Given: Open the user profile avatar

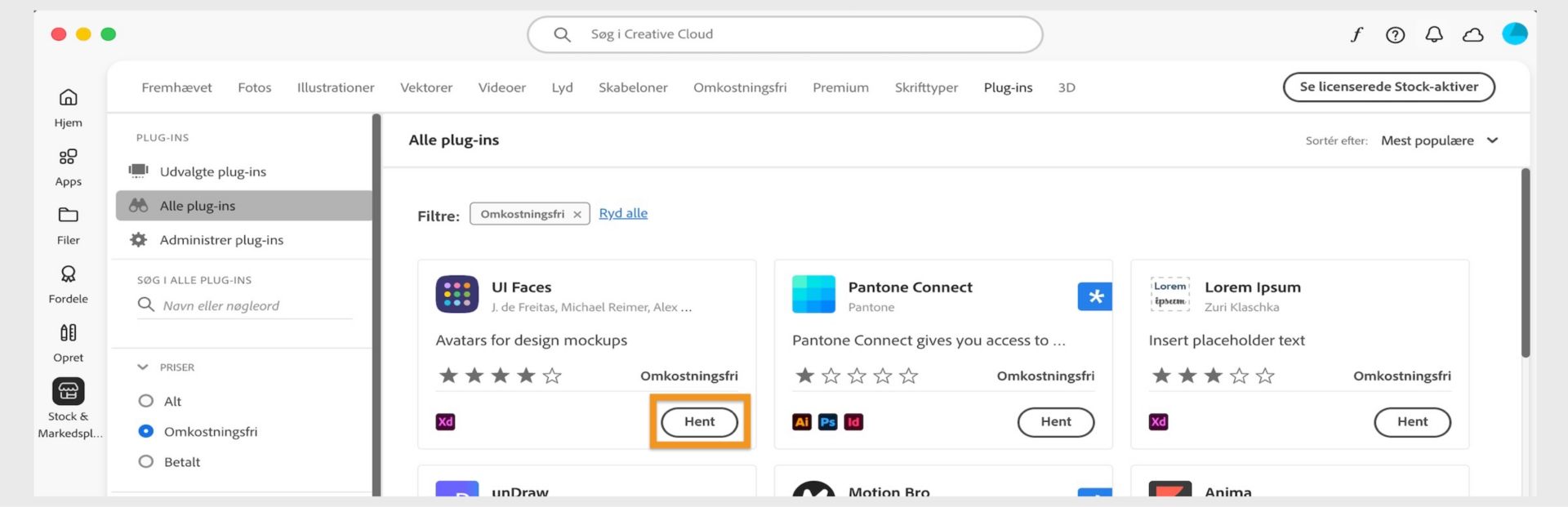Looking at the screenshot, I should 1515,33.
